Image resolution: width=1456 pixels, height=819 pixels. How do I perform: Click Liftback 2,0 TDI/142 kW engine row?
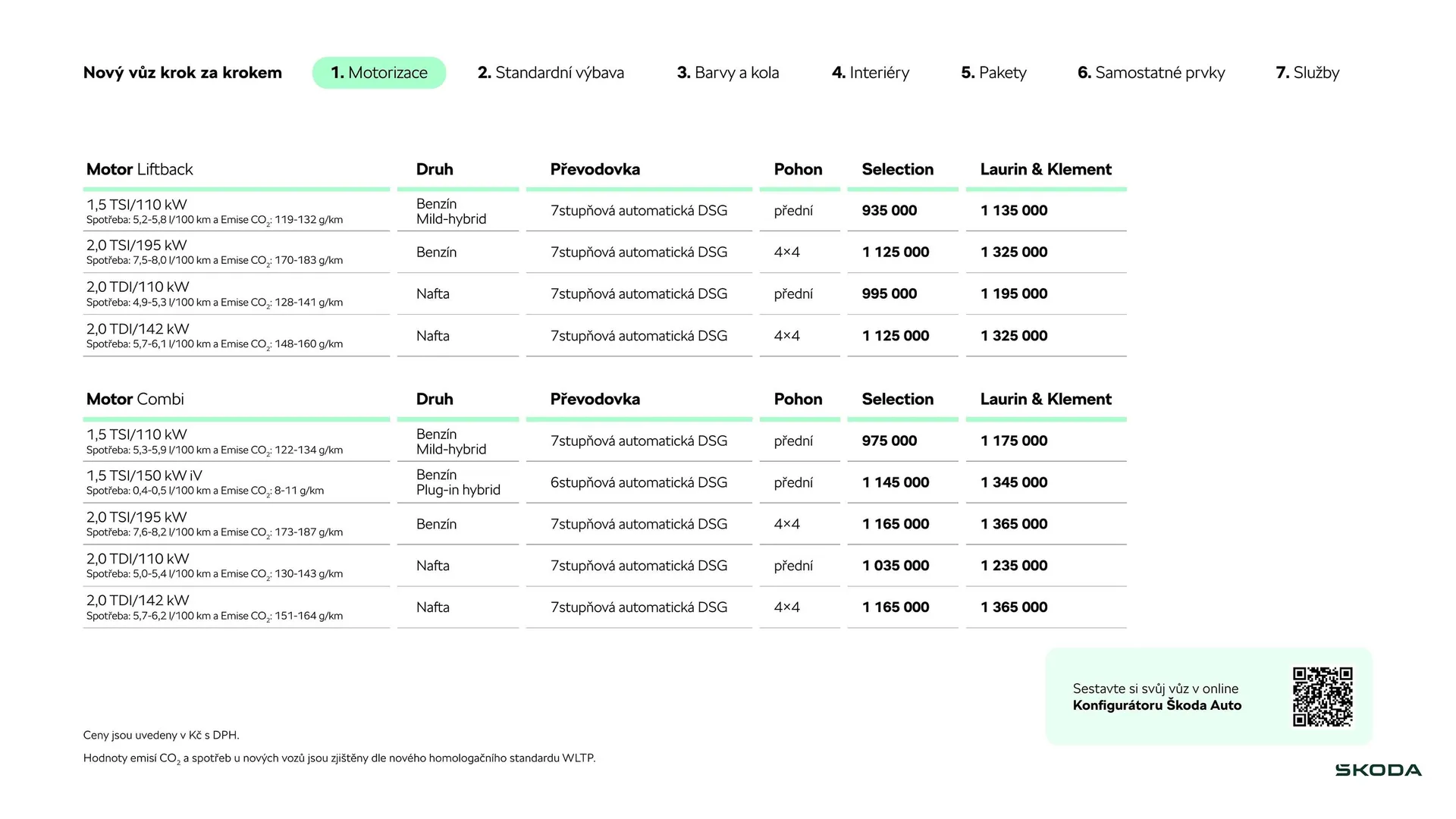point(605,335)
